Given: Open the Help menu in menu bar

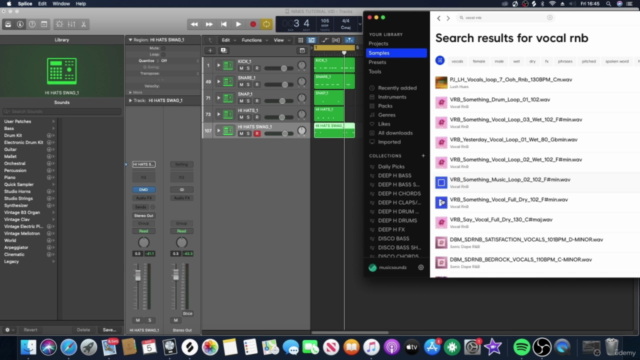Looking at the screenshot, I should coord(81,4).
